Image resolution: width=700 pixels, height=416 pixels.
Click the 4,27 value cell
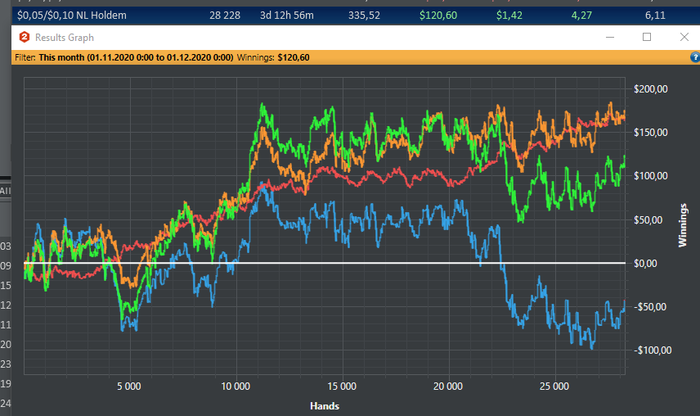click(x=581, y=15)
